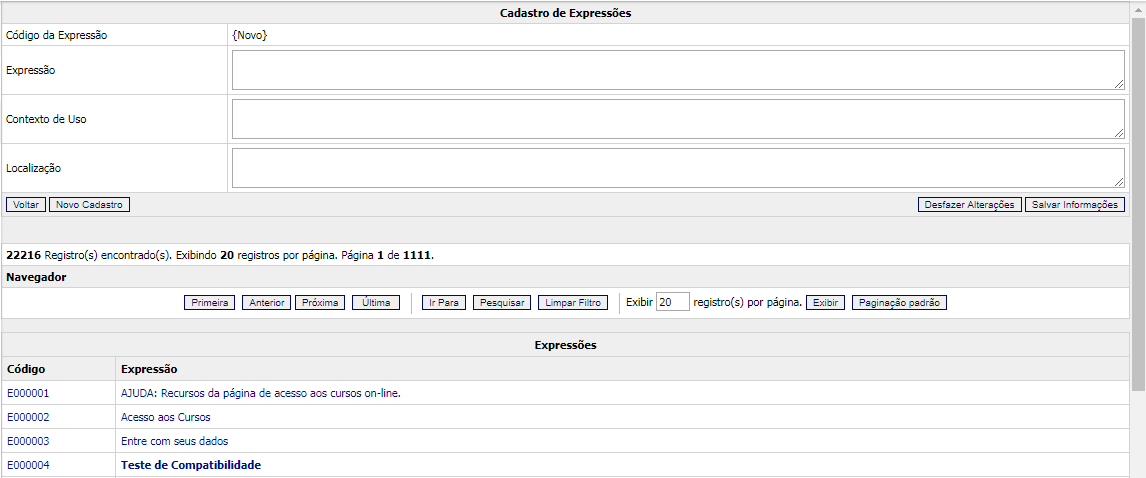Image resolution: width=1146 pixels, height=478 pixels.
Task: Go to Primeira page
Action: [x=210, y=303]
